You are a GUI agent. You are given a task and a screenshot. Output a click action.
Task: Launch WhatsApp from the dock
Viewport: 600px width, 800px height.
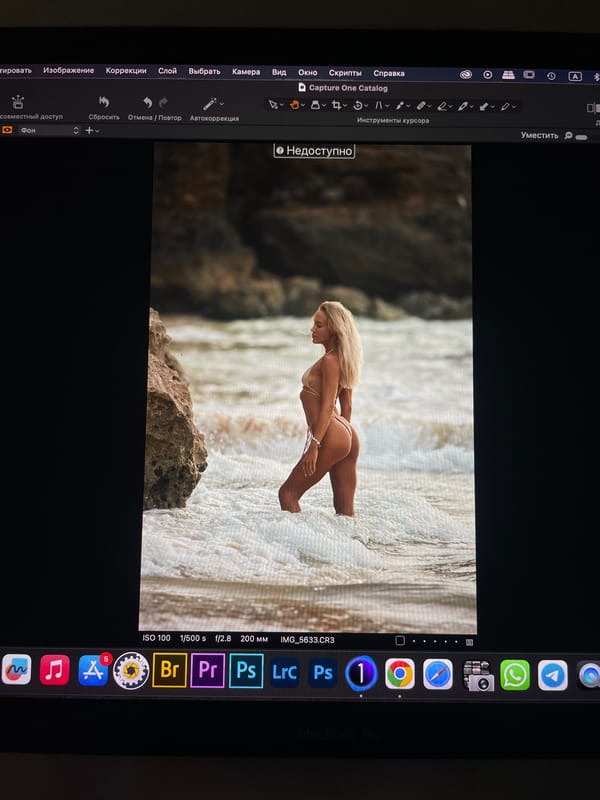tap(515, 674)
